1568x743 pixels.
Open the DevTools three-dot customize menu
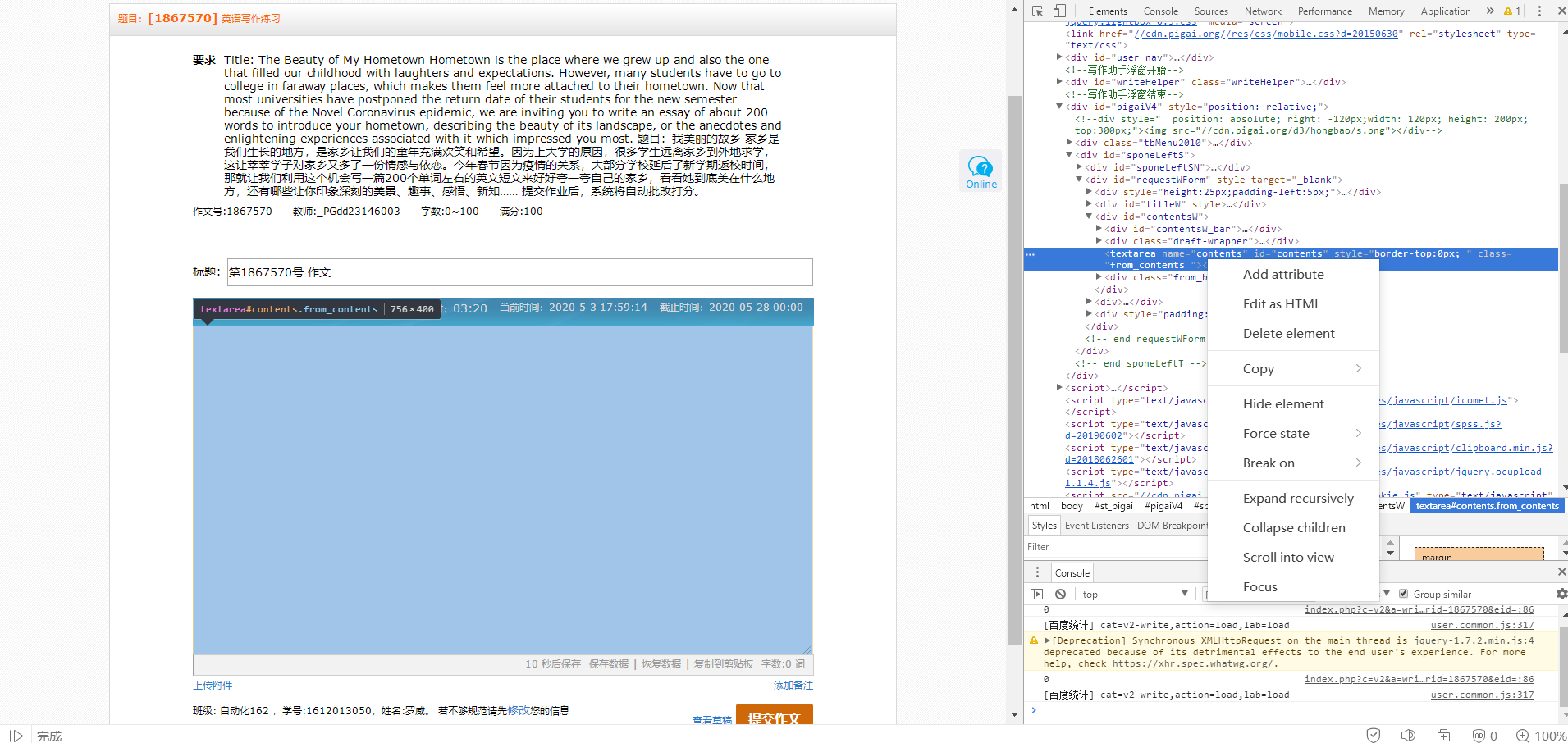pos(1539,11)
